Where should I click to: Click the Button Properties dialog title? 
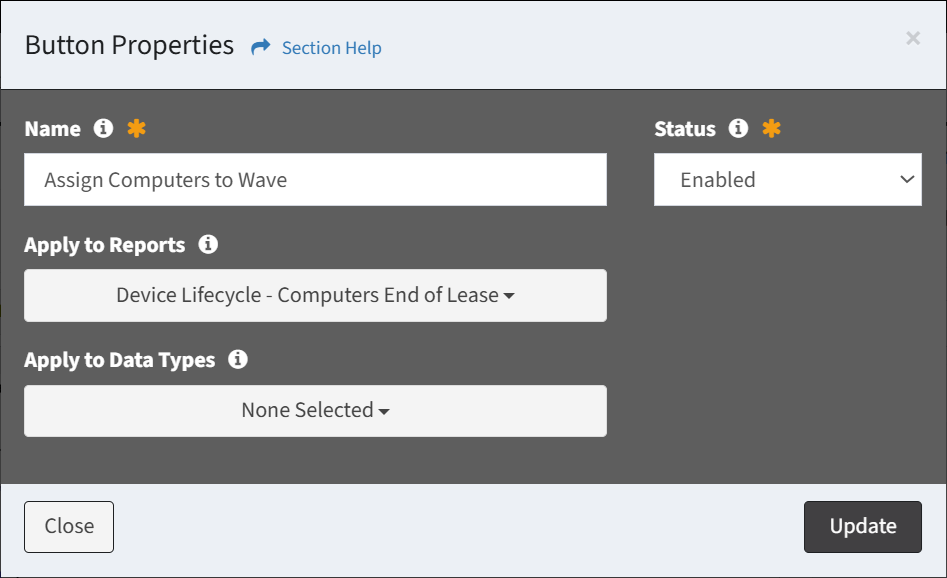click(x=129, y=45)
